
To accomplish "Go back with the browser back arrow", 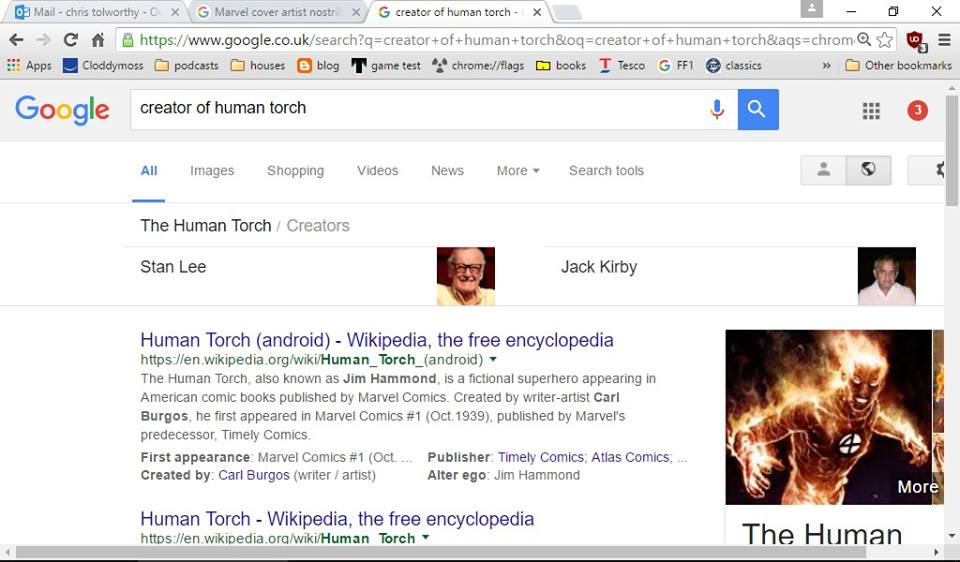I will (x=16, y=40).
